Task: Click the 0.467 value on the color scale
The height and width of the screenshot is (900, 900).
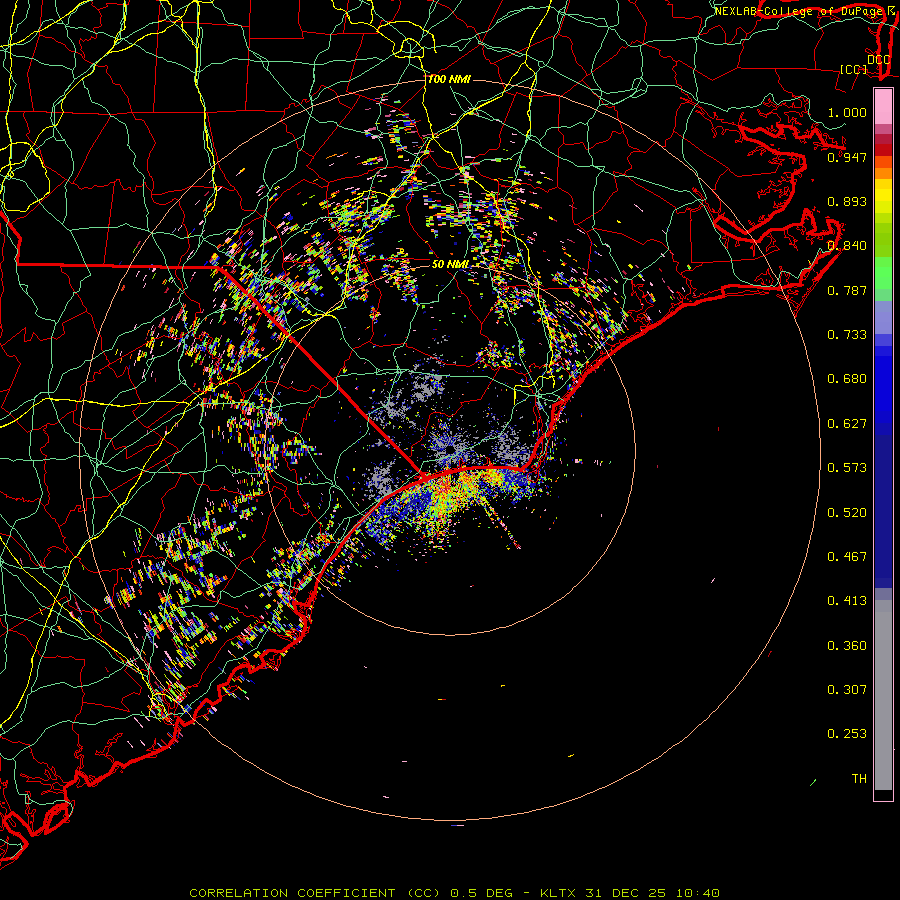Action: point(847,557)
